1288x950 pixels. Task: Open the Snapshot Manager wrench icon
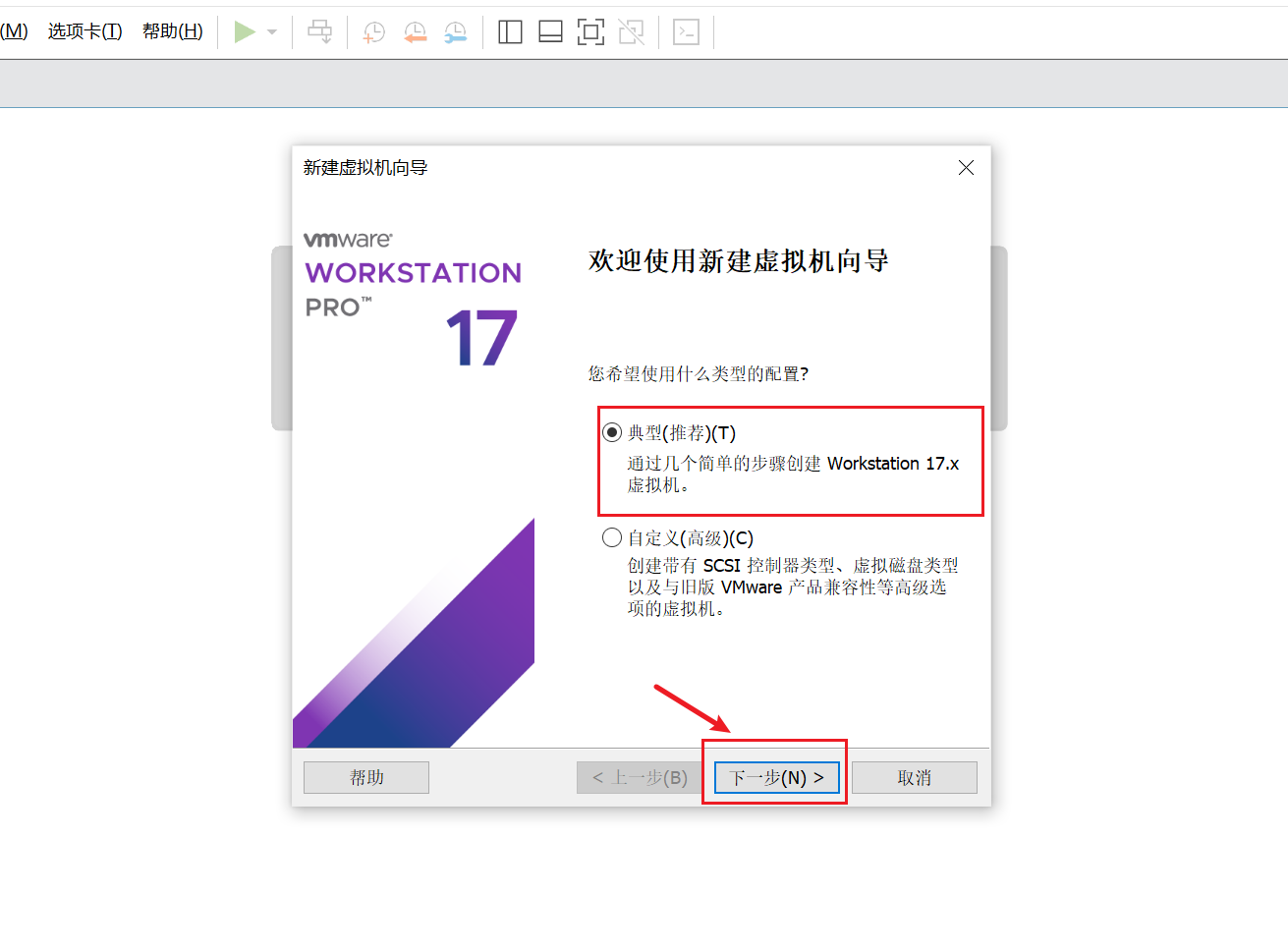(456, 32)
